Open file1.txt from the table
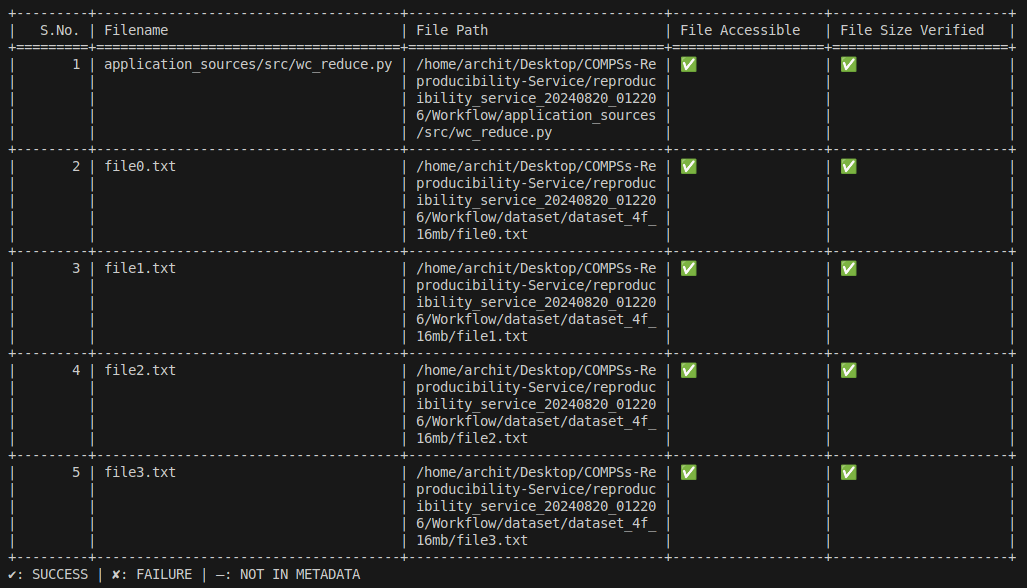This screenshot has height=588, width=1027. (x=140, y=268)
